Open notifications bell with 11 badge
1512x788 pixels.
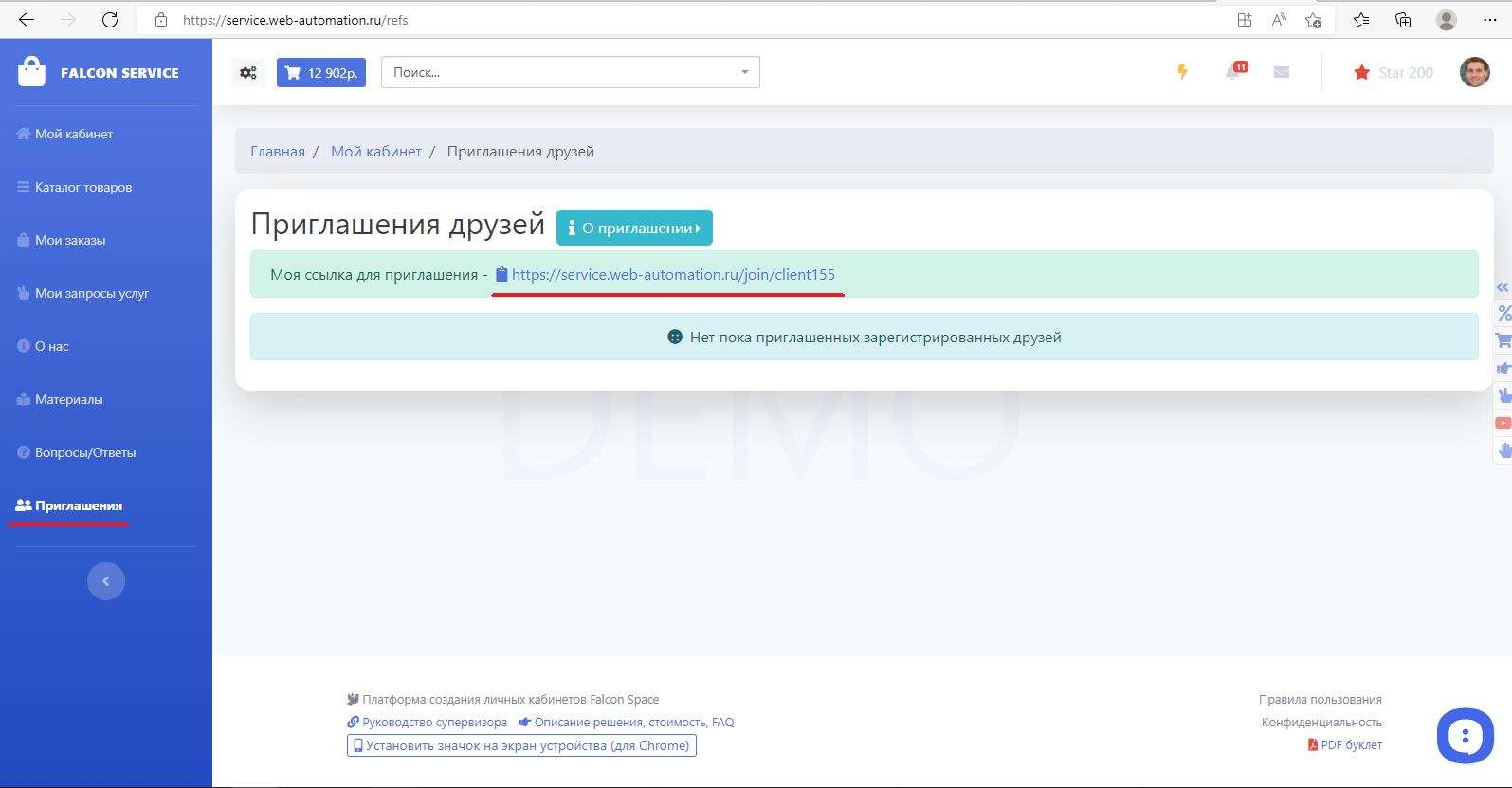1233,72
